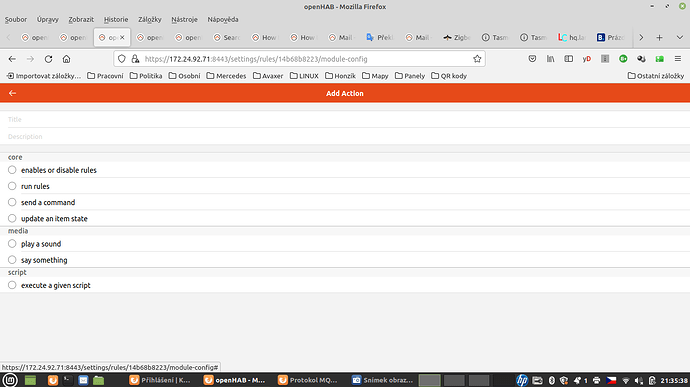Open a new browser tab
Viewport: 690px width, 387px height.
659,38
